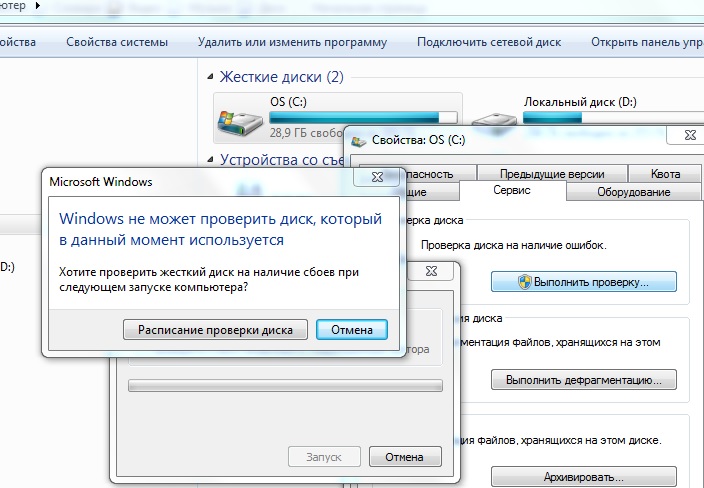Click the OS (C:) drive label
Screen dimensions: 704x488
288,101
